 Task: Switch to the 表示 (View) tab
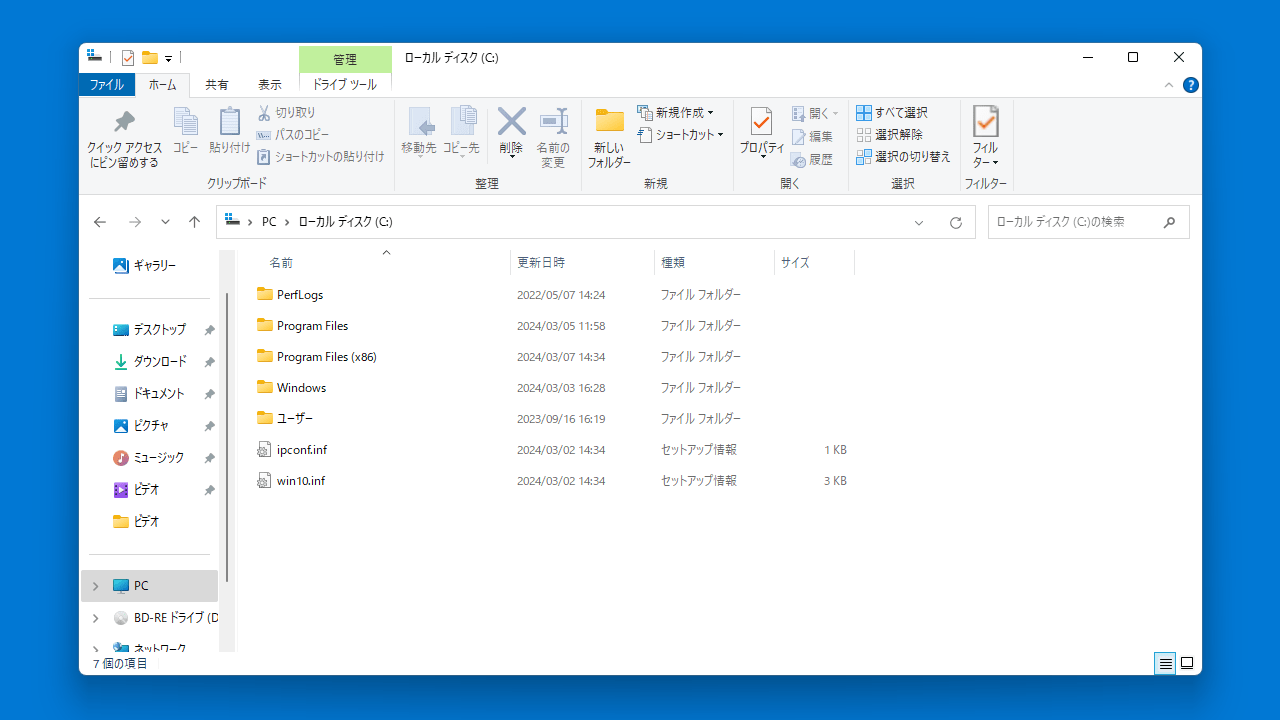[x=270, y=85]
